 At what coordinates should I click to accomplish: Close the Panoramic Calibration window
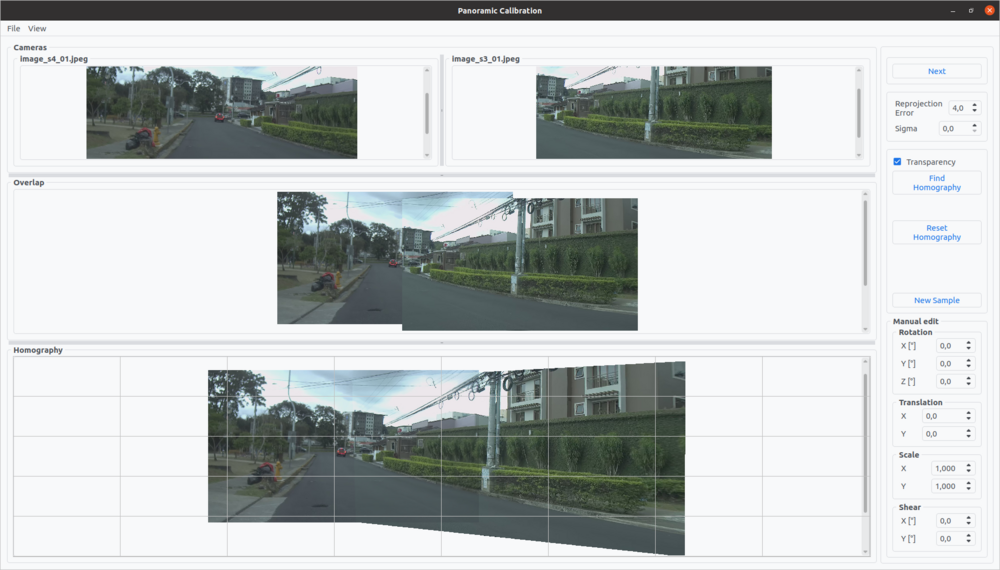989,10
